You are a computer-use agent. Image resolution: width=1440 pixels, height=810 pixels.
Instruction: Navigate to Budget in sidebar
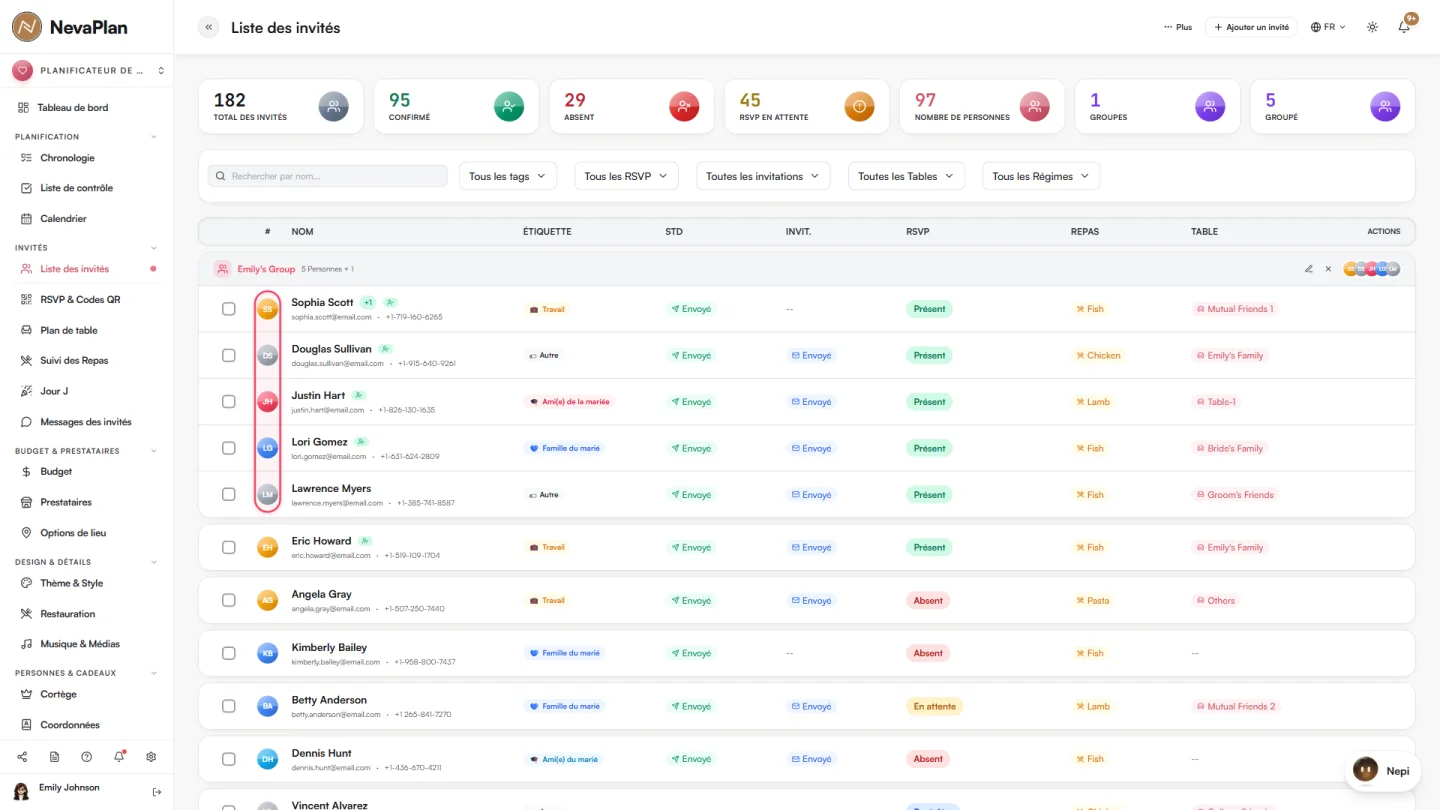click(x=56, y=471)
